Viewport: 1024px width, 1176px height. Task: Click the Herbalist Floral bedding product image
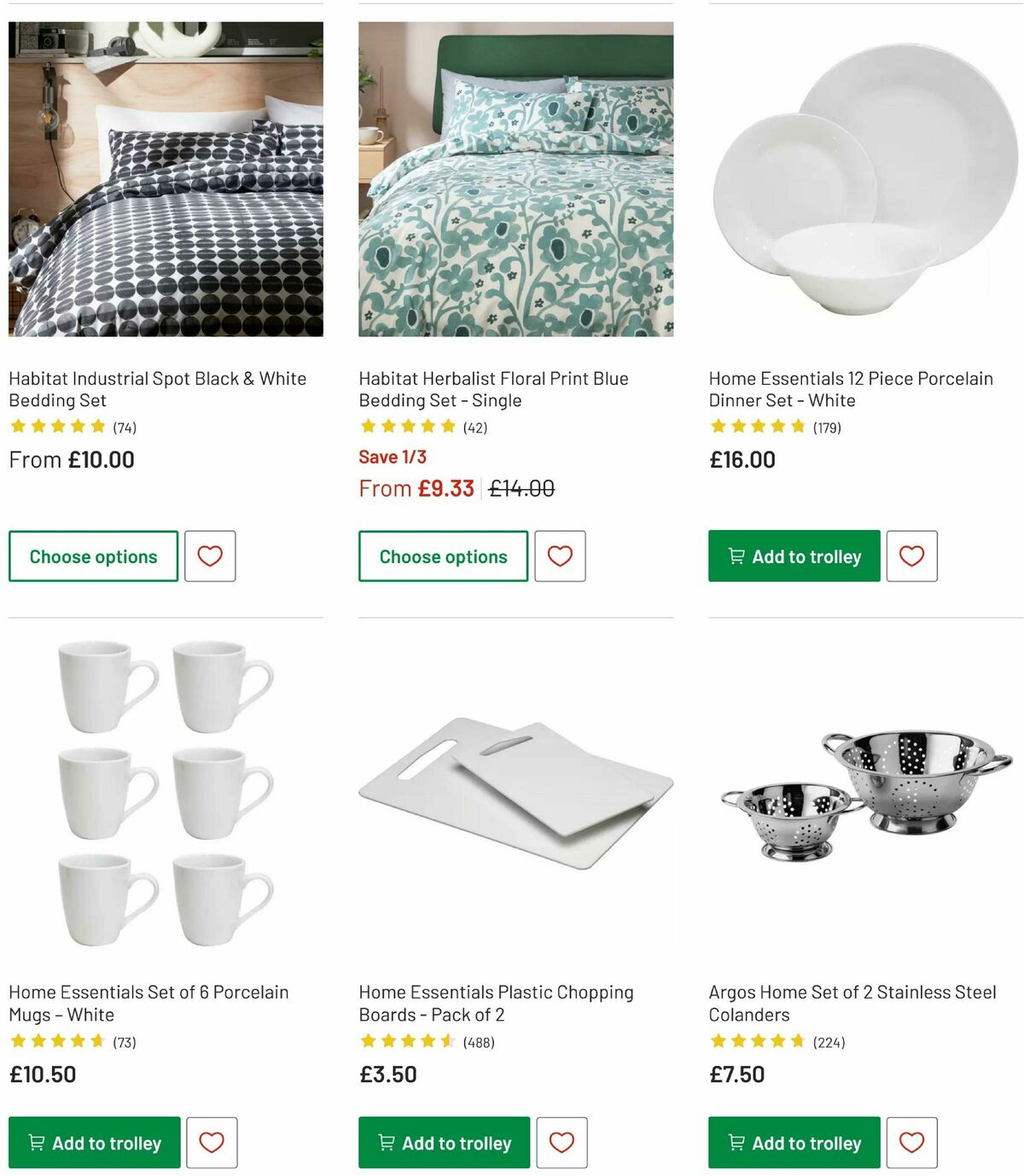click(512, 179)
